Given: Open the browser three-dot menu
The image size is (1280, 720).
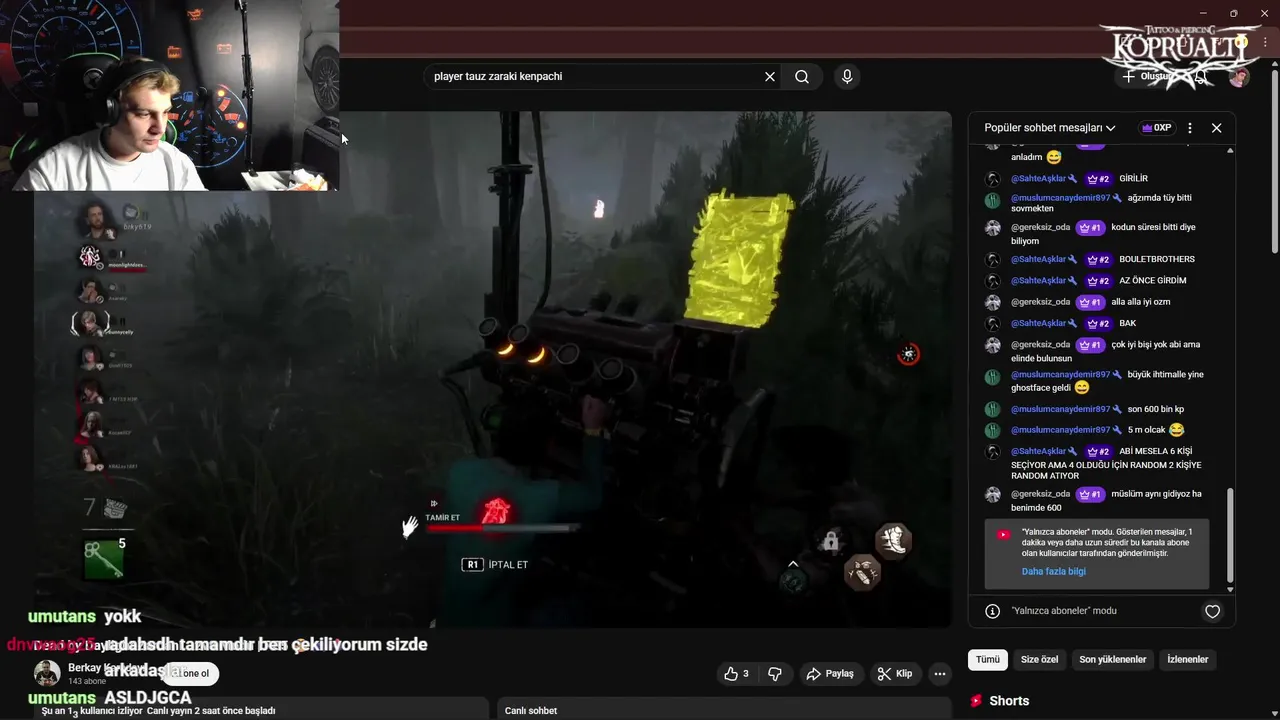Looking at the screenshot, I should (x=1265, y=43).
